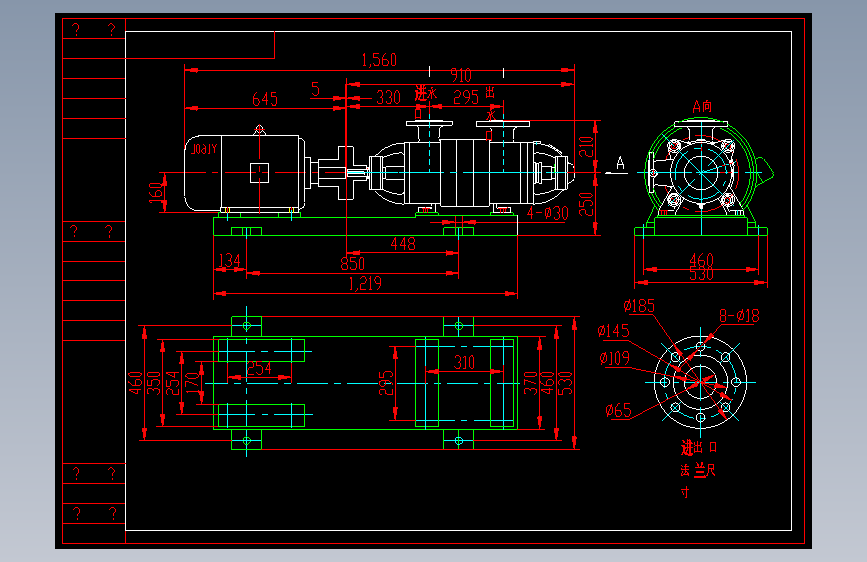
Task: Pick the 850 base dimension text
Action: (x=353, y=264)
